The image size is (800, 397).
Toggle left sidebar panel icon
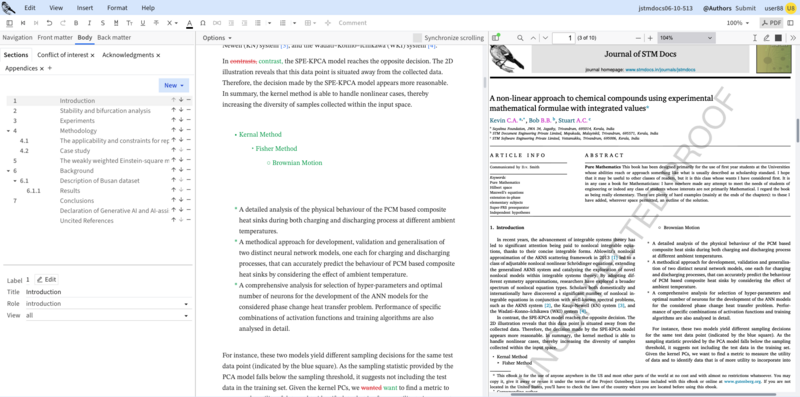tap(10, 23)
